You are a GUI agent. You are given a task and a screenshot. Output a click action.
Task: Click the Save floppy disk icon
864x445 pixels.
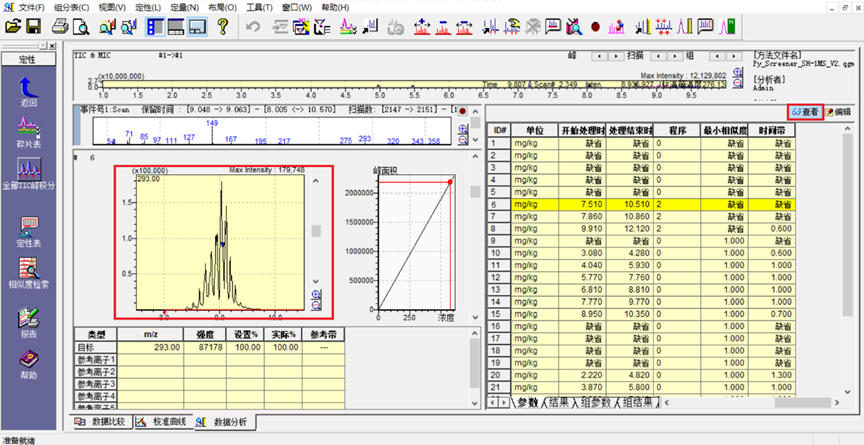click(34, 27)
